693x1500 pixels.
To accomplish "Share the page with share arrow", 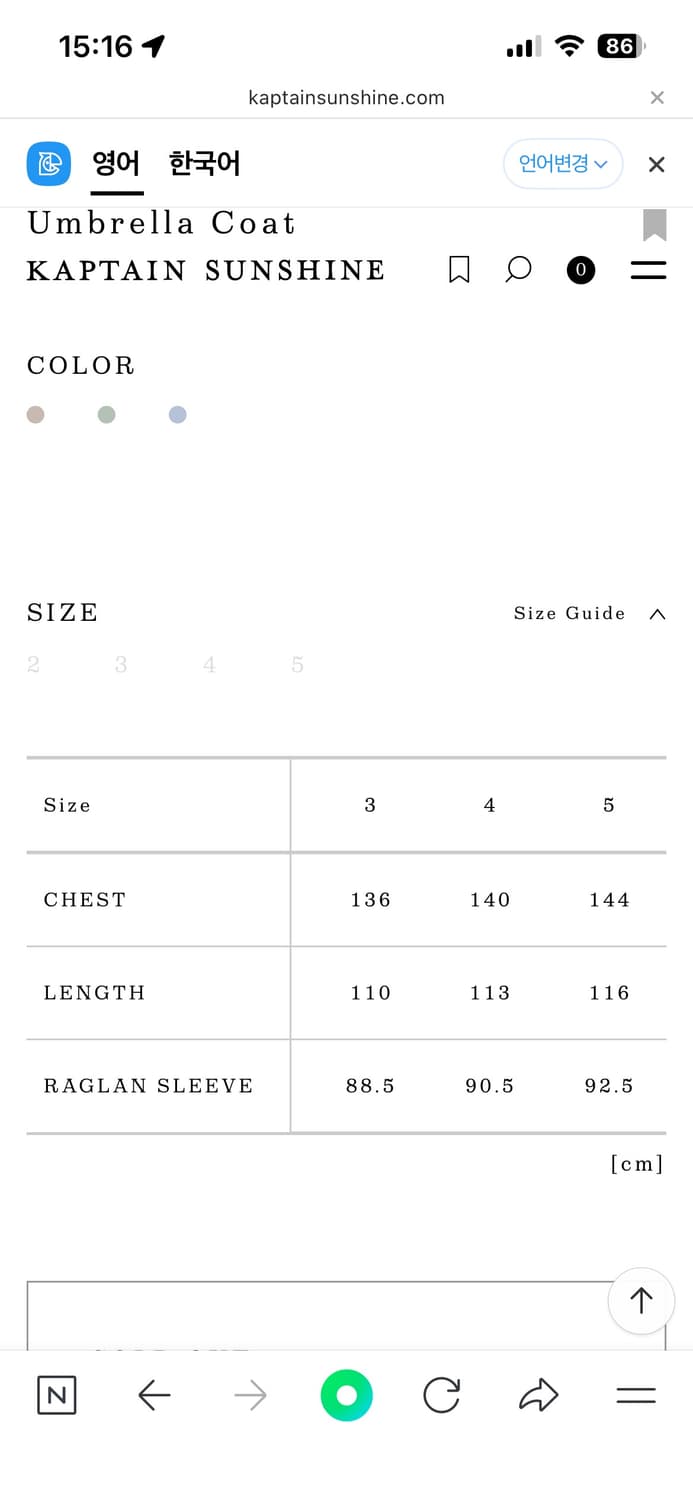I will (x=538, y=1395).
